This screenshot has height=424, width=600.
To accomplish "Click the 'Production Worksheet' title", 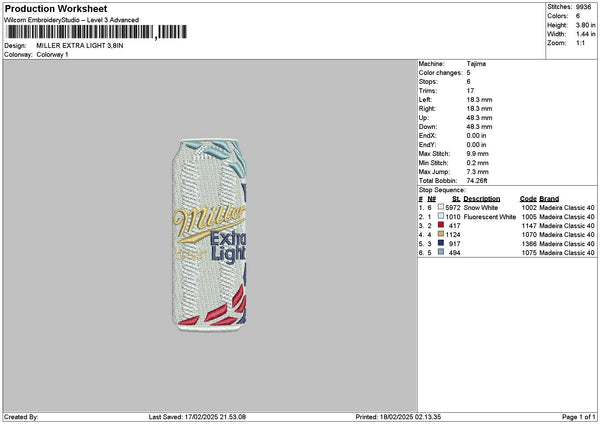I will coord(56,8).
